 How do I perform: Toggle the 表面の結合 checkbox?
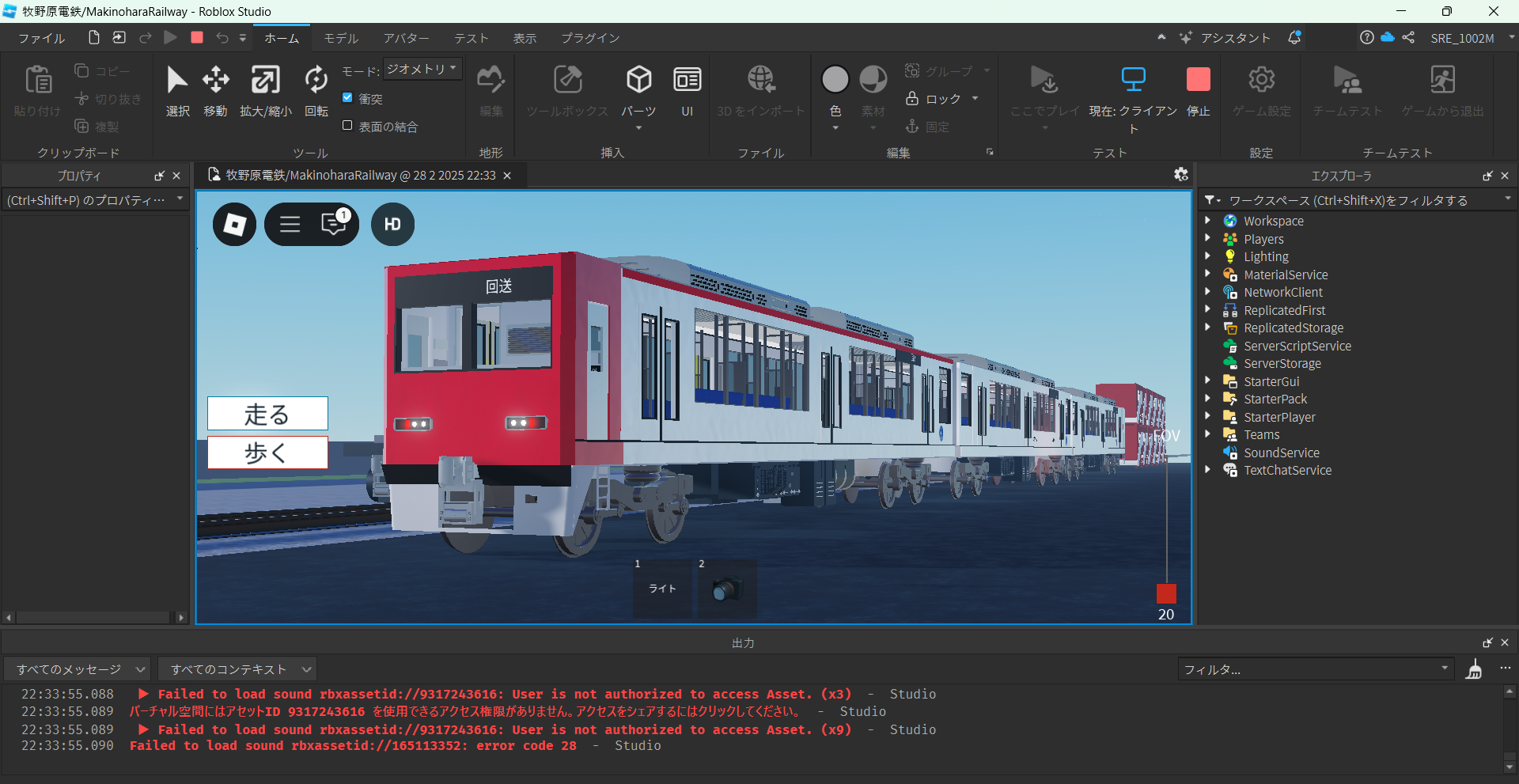(347, 125)
